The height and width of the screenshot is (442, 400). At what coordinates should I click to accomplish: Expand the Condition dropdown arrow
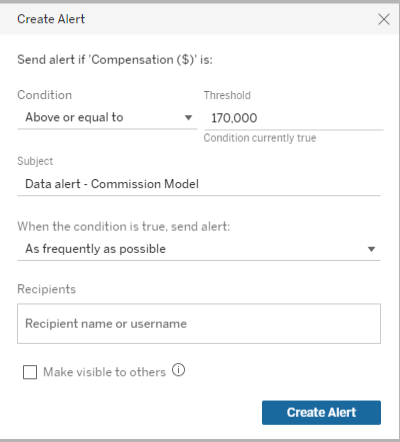pos(188,117)
